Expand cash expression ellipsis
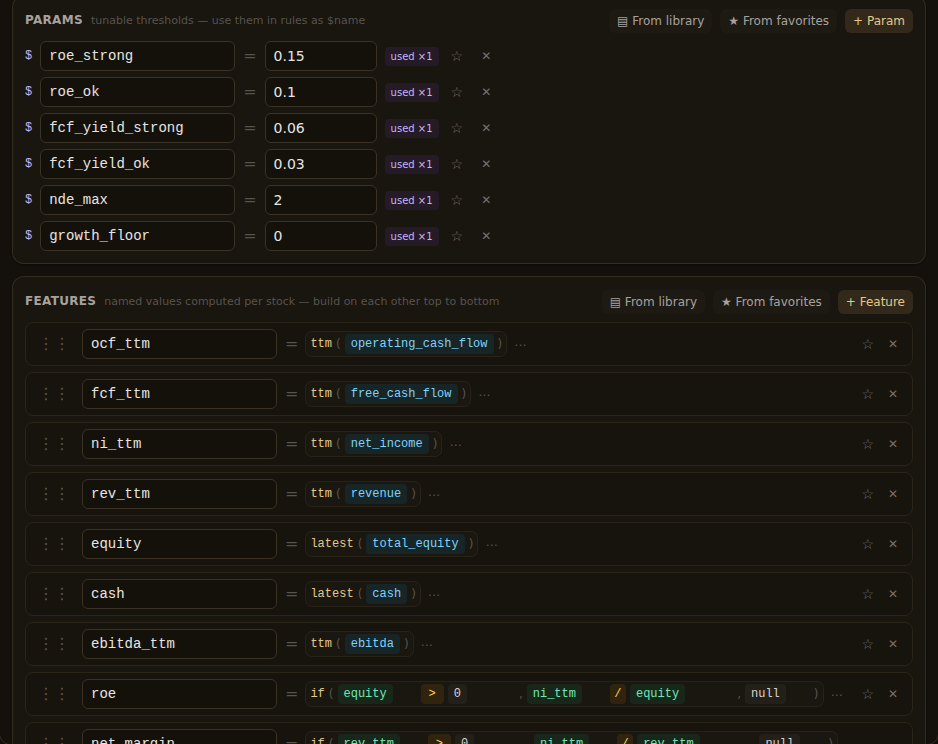The image size is (938, 744). 434,594
